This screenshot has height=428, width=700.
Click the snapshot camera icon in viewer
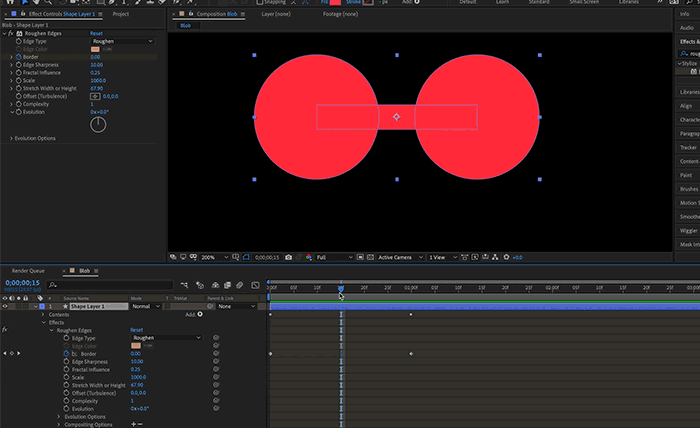click(289, 257)
